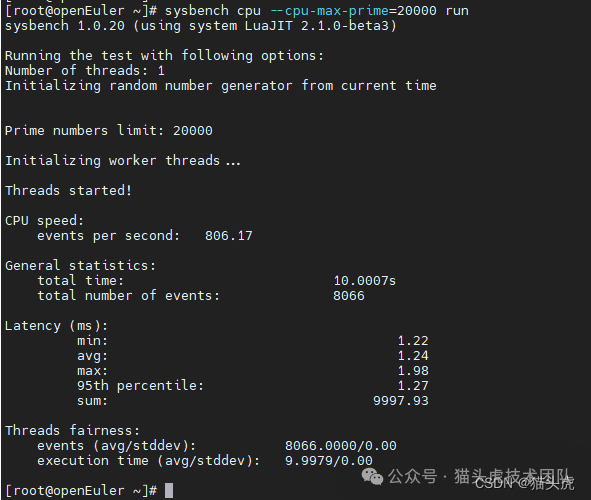This screenshot has height=500, width=591.
Task: Click the sum value 9997.93
Action: click(401, 401)
